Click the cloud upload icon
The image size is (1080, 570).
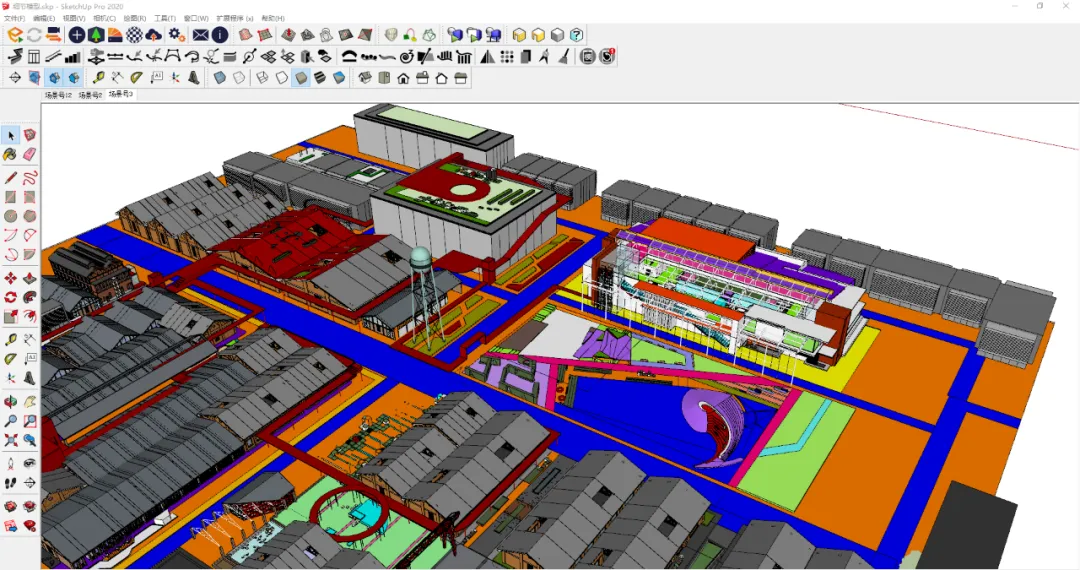pos(154,35)
